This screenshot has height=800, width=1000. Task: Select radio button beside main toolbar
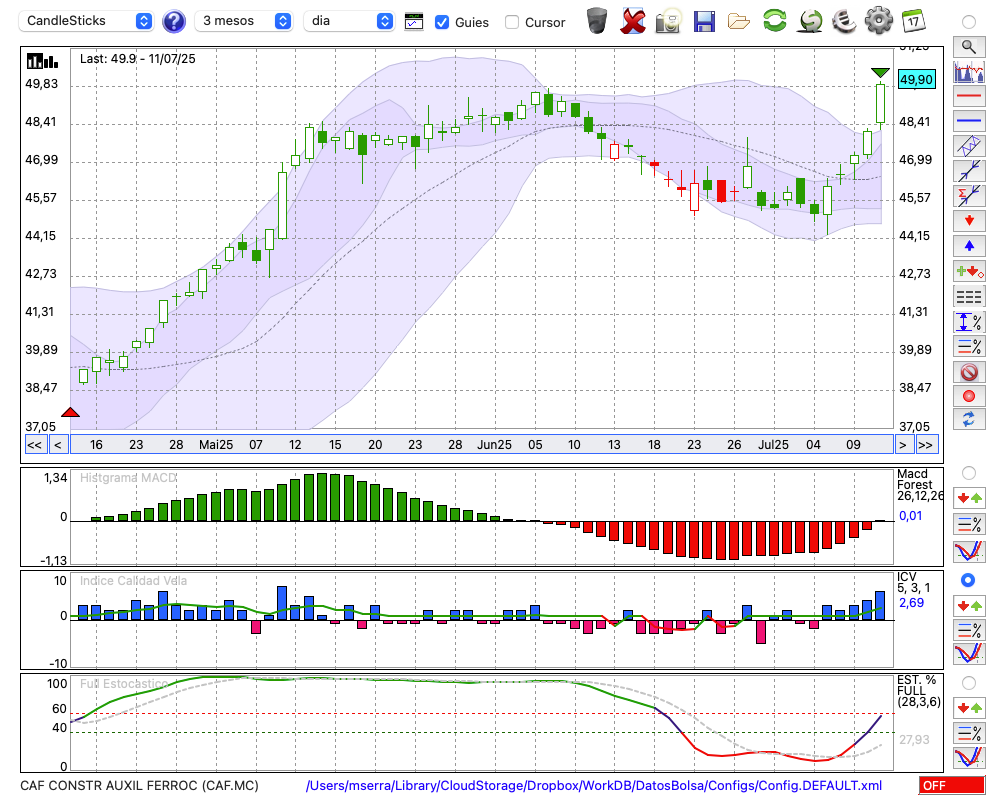[969, 22]
